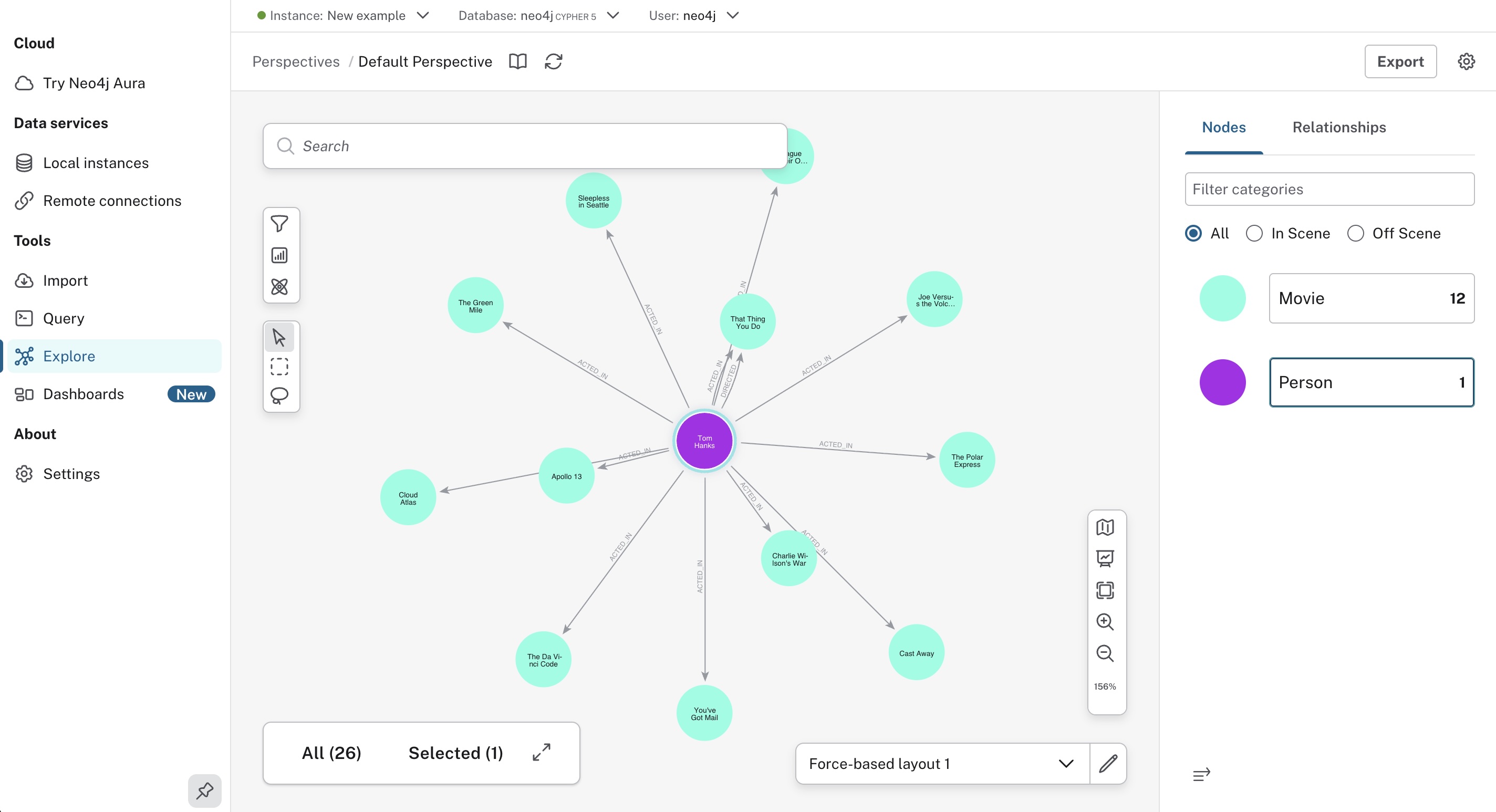
Task: Change the Movie category color swatch
Action: (x=1223, y=298)
